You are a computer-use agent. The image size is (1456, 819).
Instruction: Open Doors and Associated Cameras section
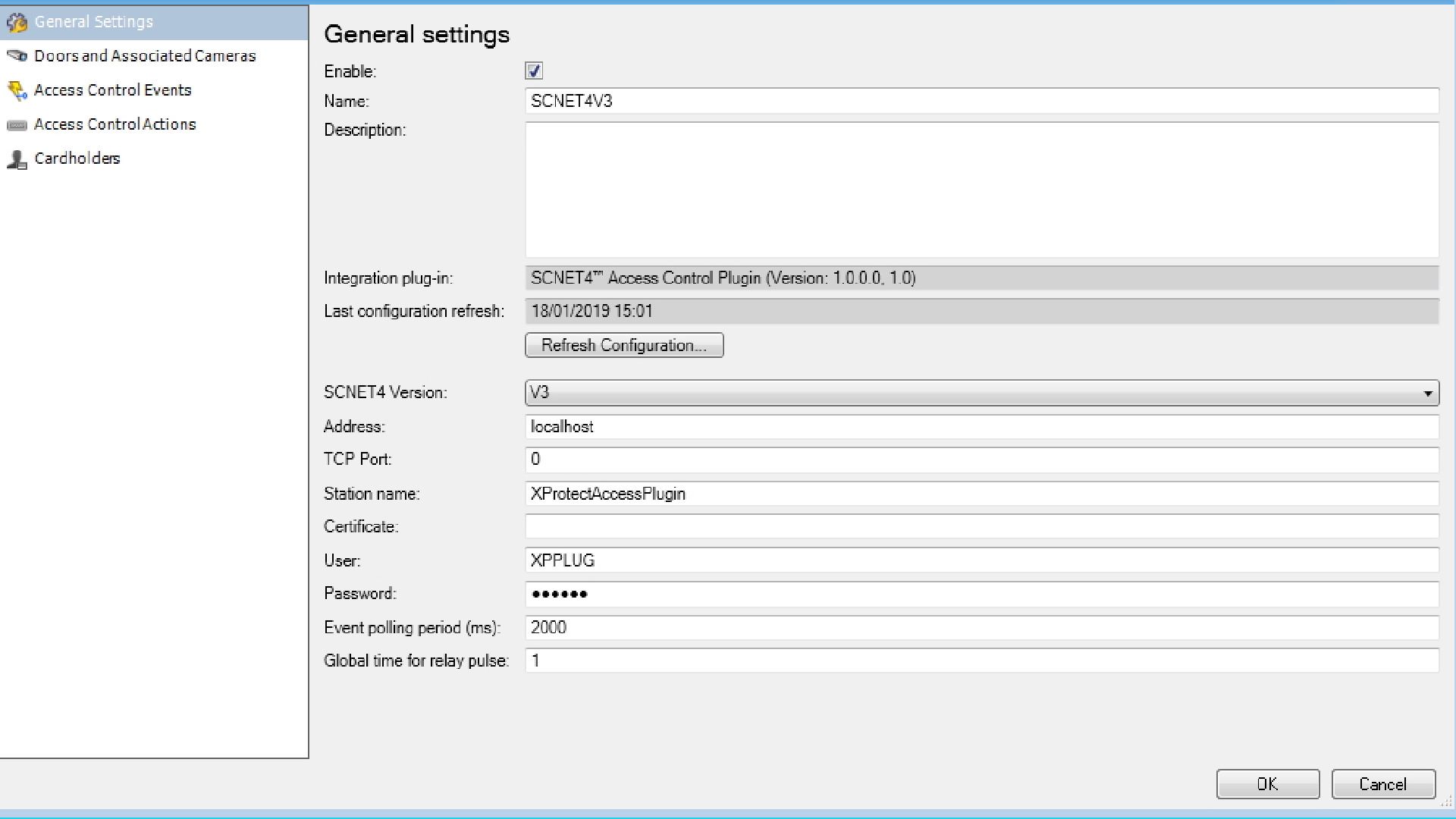click(154, 56)
